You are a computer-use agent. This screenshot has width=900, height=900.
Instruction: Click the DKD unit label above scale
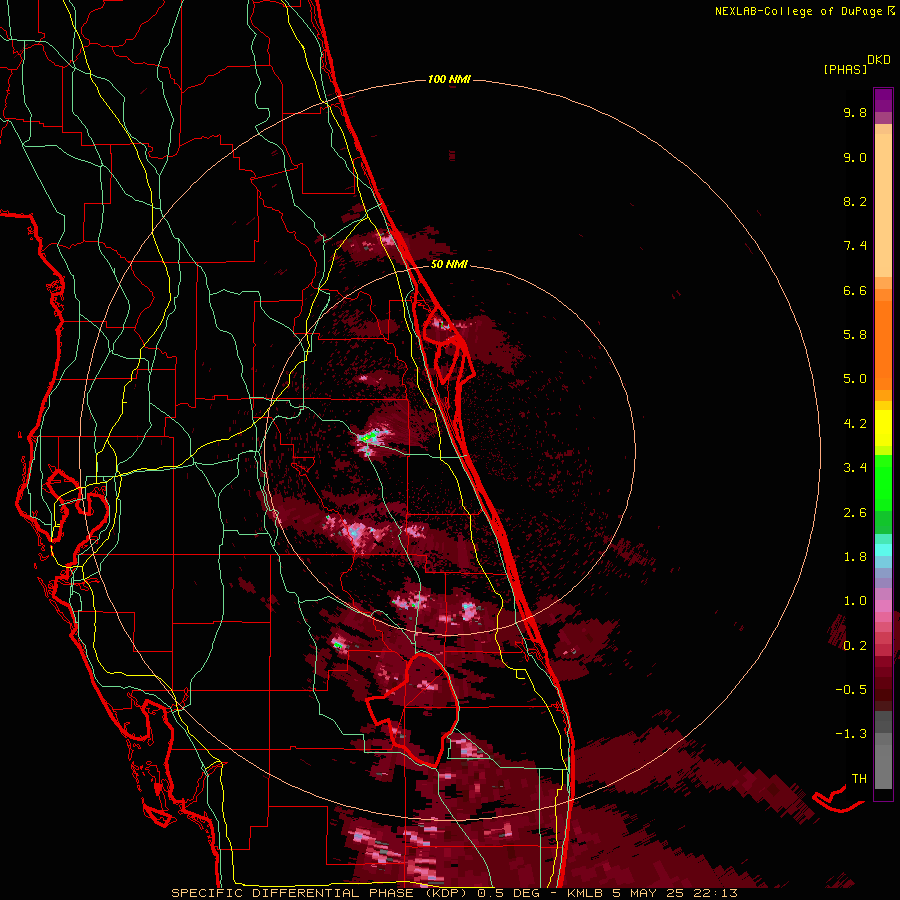(x=878, y=60)
